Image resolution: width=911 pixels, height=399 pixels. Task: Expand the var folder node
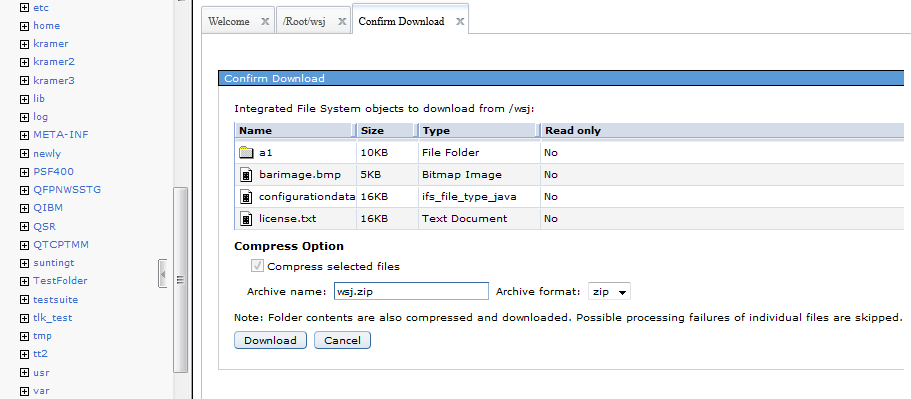24,391
